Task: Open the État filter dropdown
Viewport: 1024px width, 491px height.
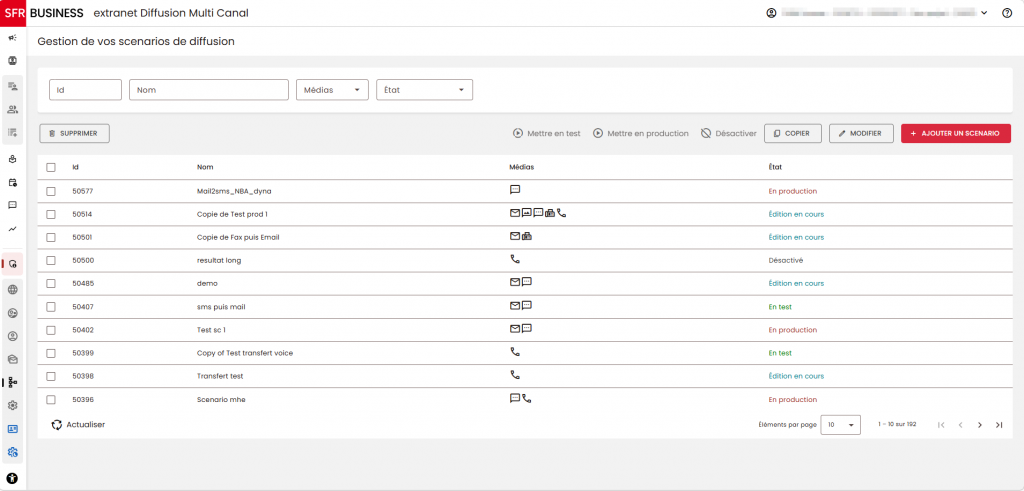Action: click(424, 90)
